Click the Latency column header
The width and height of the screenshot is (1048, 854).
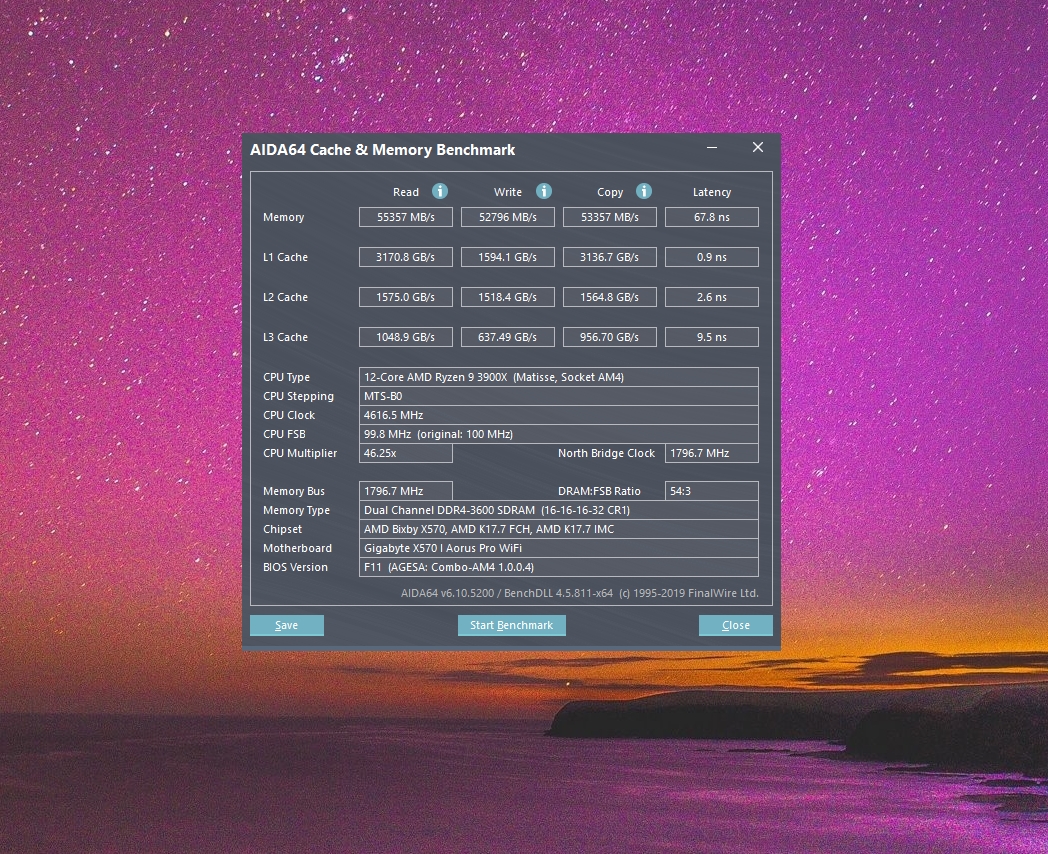tap(712, 192)
